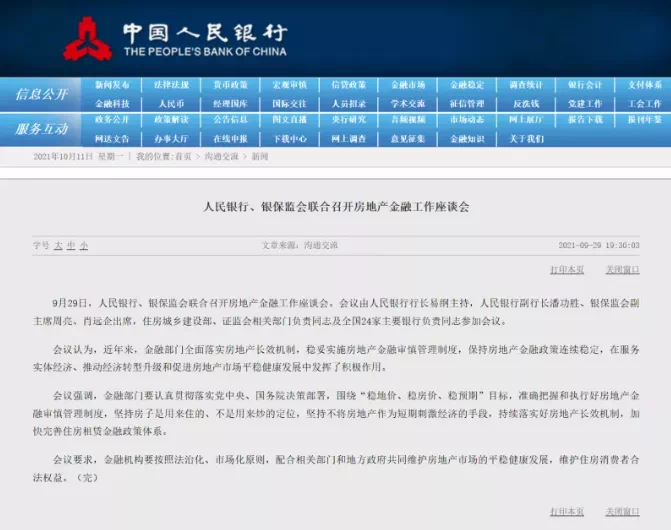
Task: Select 调查统计 in the navigation bar
Action: coord(526,85)
